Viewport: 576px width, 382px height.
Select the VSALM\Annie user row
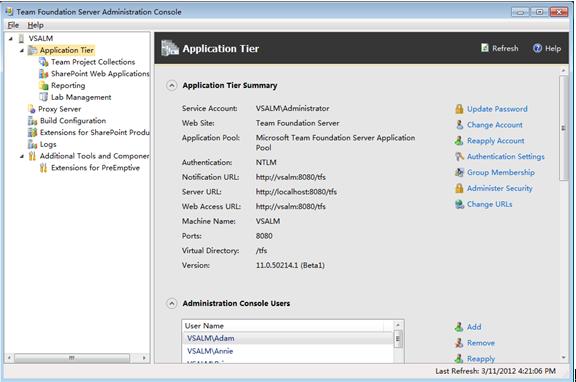(x=288, y=351)
